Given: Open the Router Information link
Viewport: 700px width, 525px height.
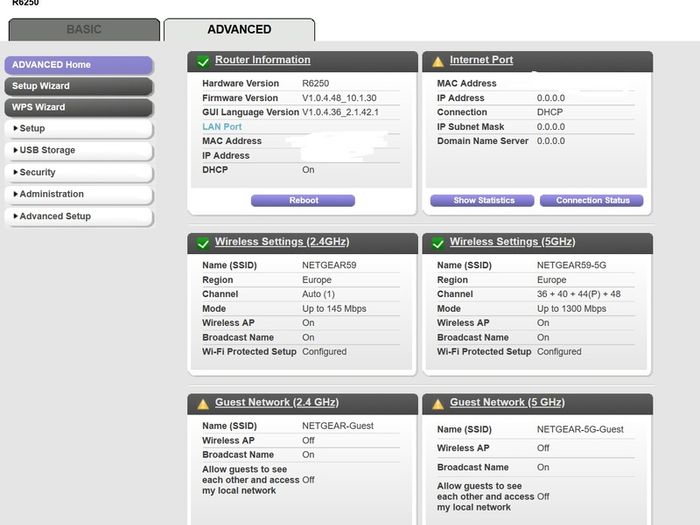Looking at the screenshot, I should click(262, 60).
